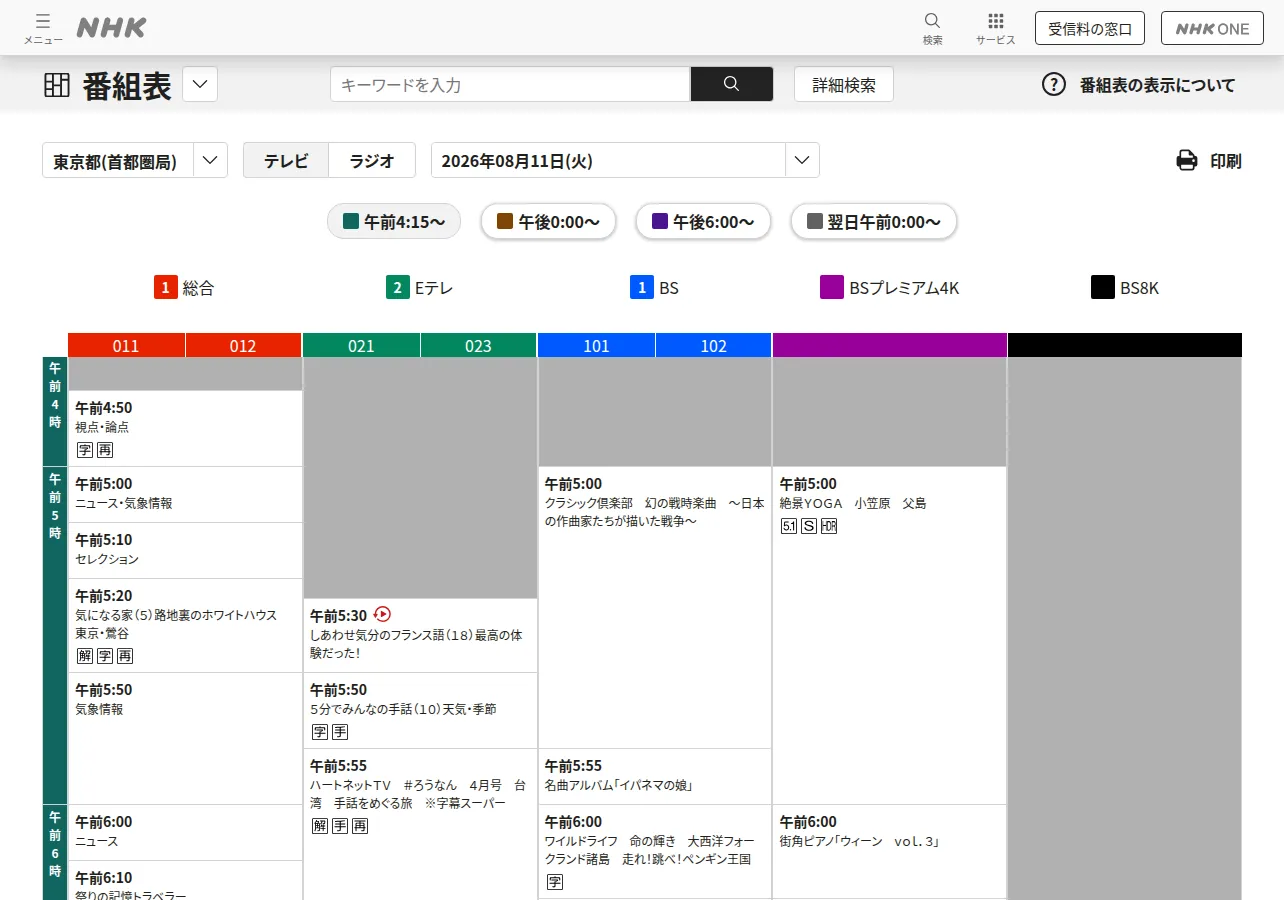The image size is (1284, 900).
Task: Click the 字 badge under ワイルドライフ
Action: [x=554, y=882]
